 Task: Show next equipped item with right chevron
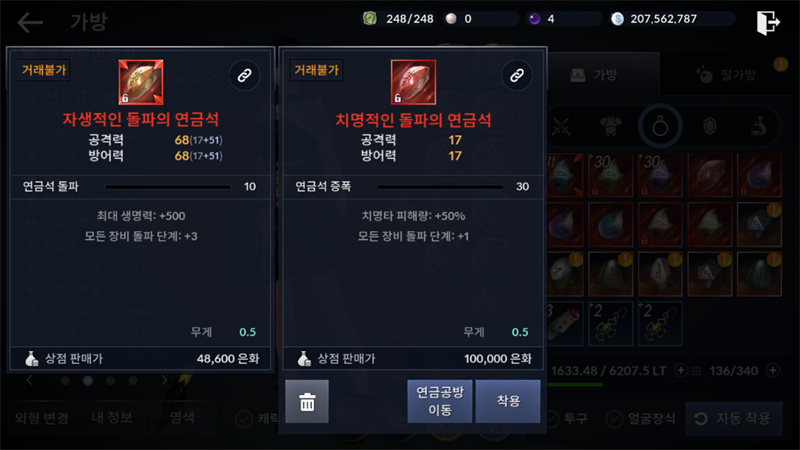pyautogui.click(x=164, y=380)
